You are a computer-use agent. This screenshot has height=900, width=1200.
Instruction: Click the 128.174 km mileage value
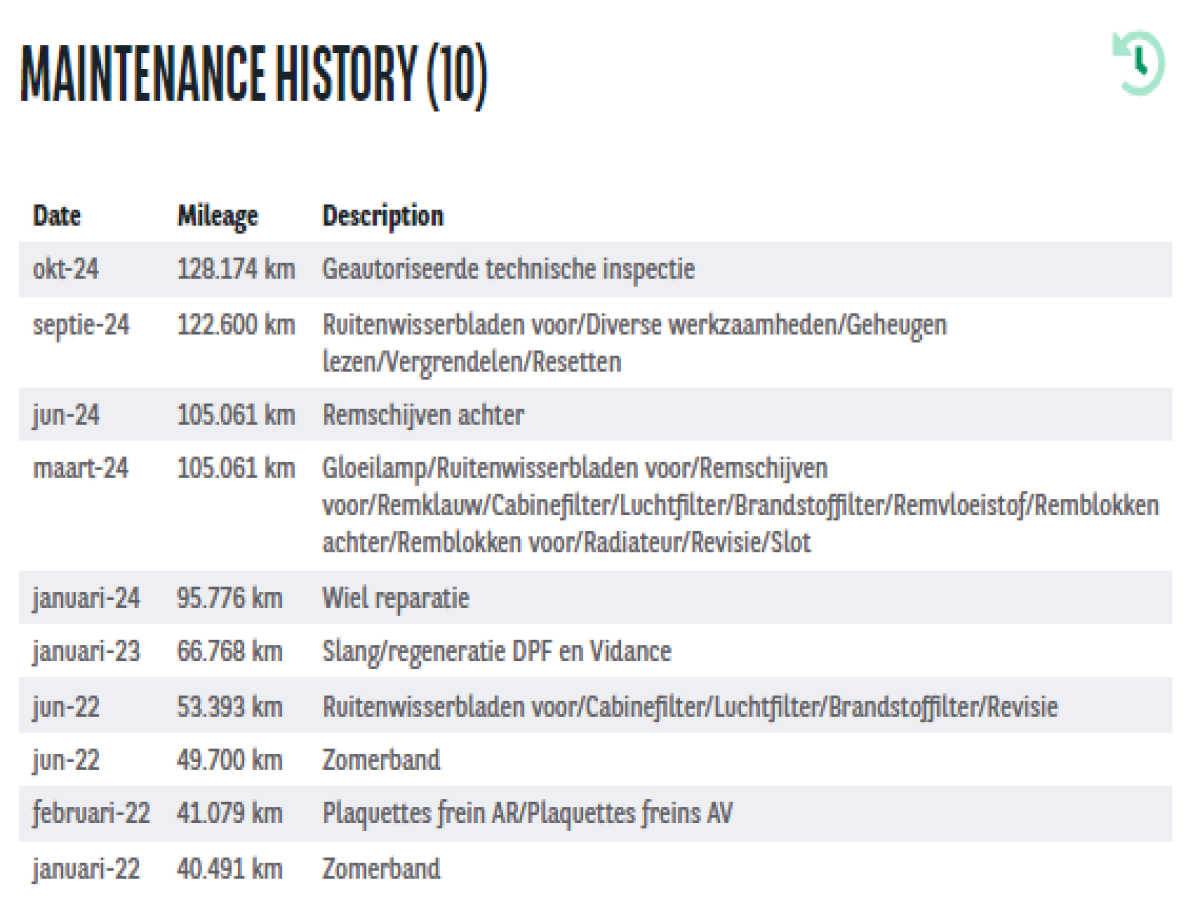(x=236, y=269)
